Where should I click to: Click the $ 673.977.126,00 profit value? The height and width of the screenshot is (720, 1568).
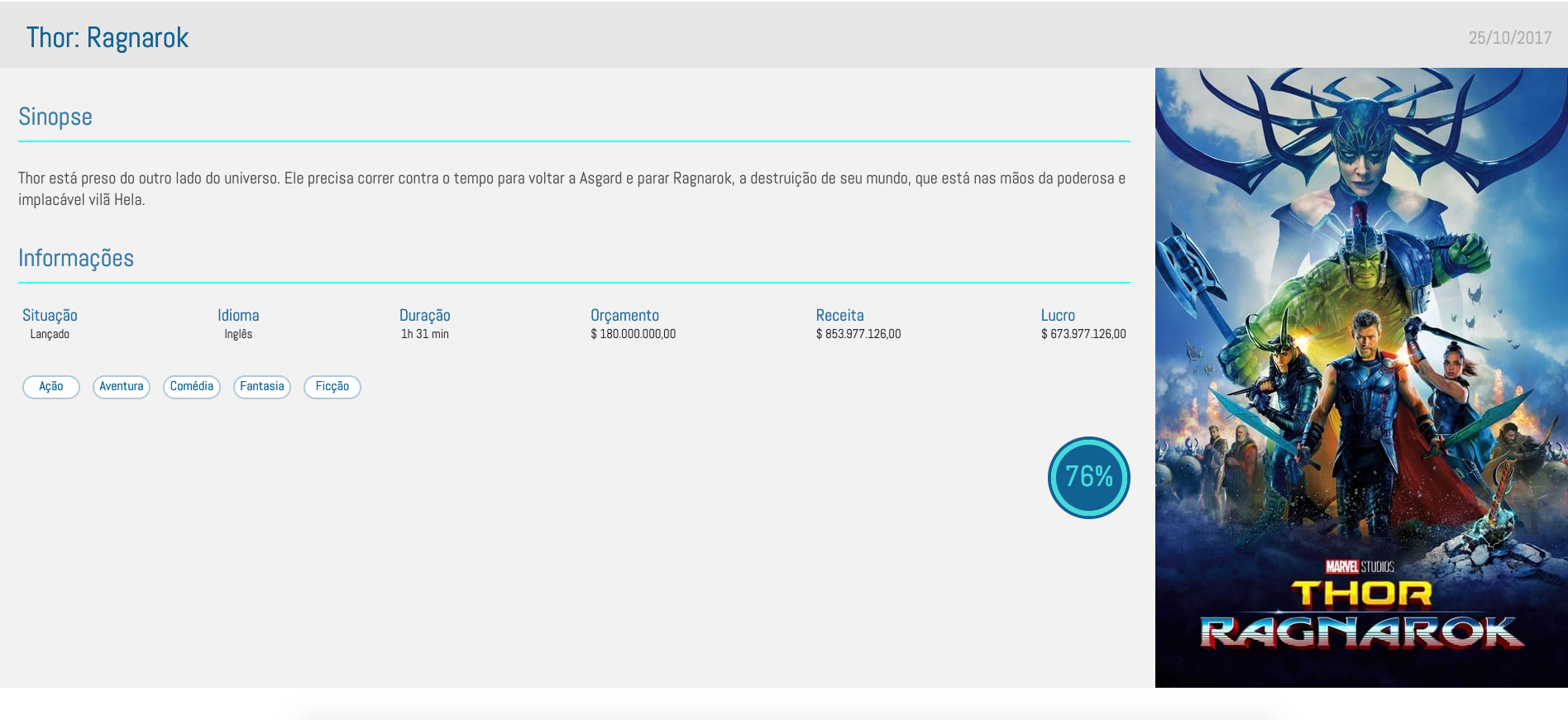pyautogui.click(x=1083, y=334)
